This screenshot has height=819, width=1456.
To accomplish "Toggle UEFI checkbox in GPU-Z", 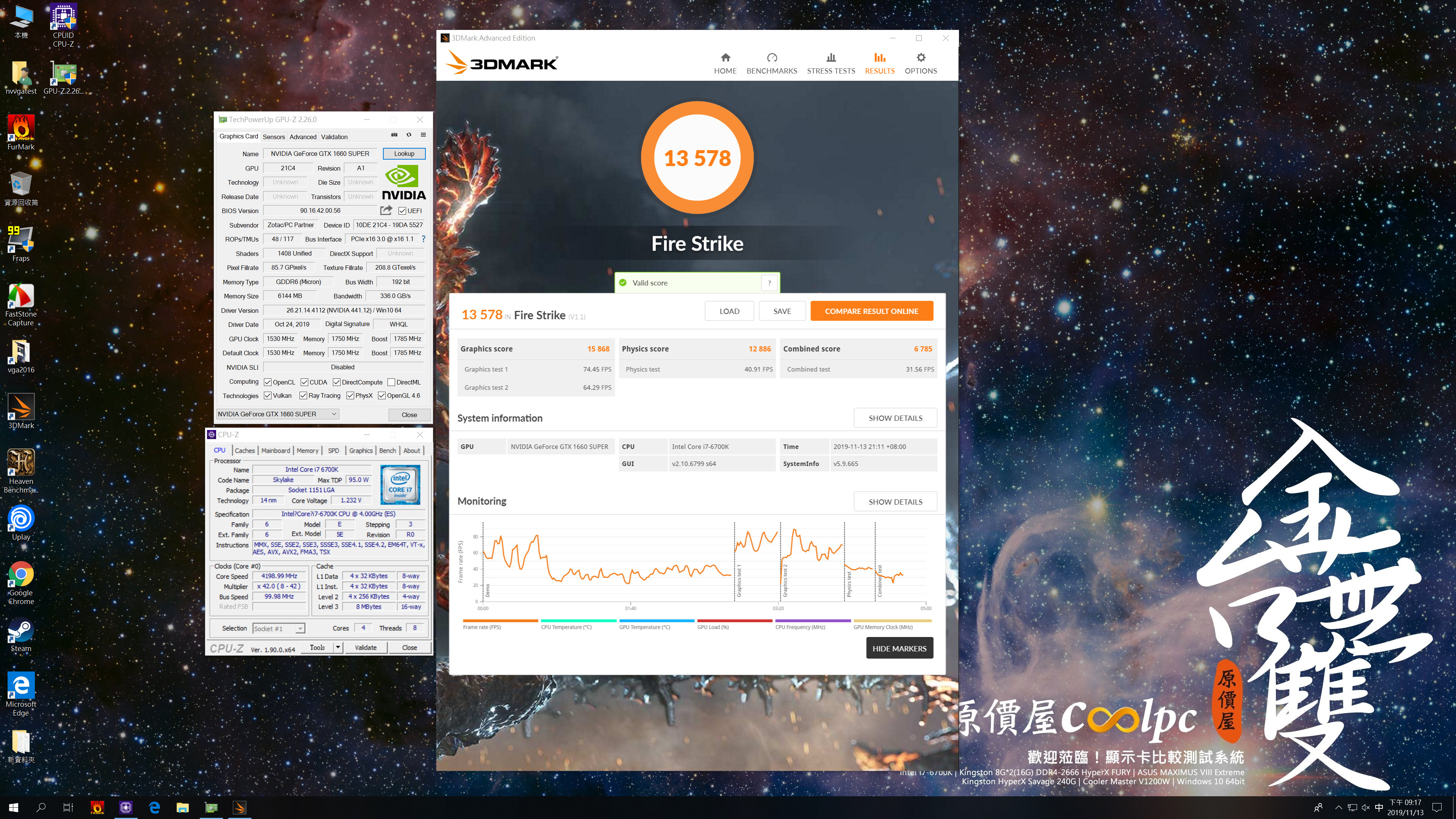I will 402,211.
